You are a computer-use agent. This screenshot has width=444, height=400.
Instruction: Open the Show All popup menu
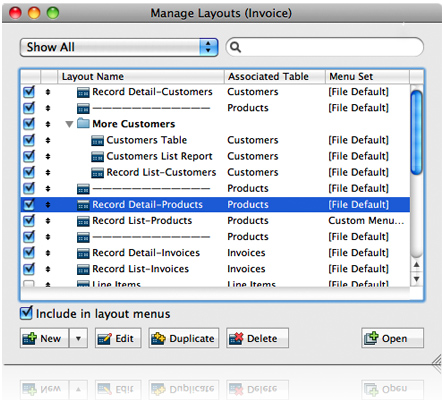[119, 47]
